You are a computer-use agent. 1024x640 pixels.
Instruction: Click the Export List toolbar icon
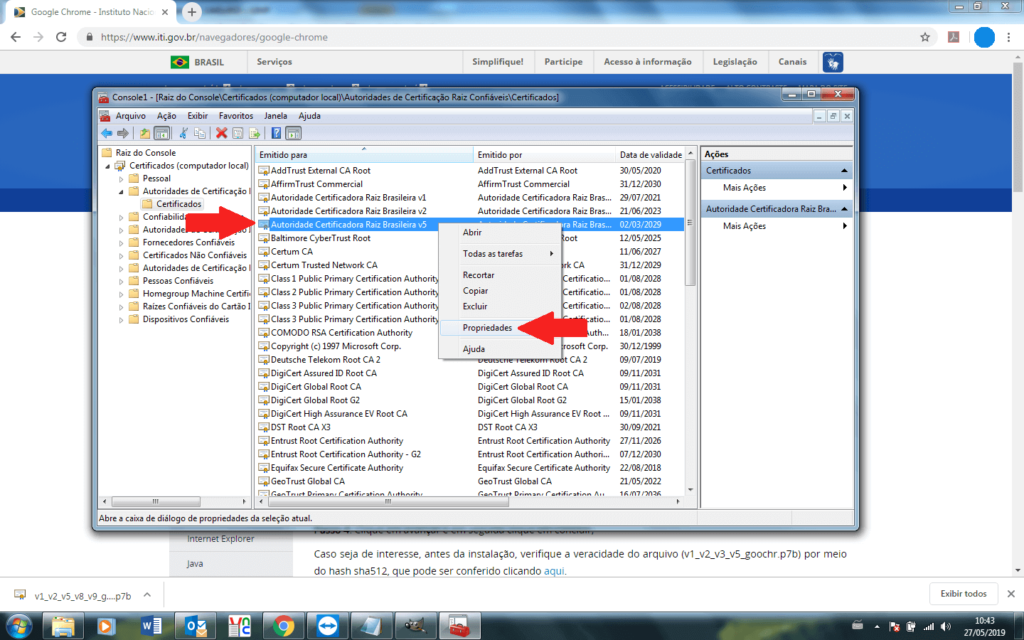(254, 133)
